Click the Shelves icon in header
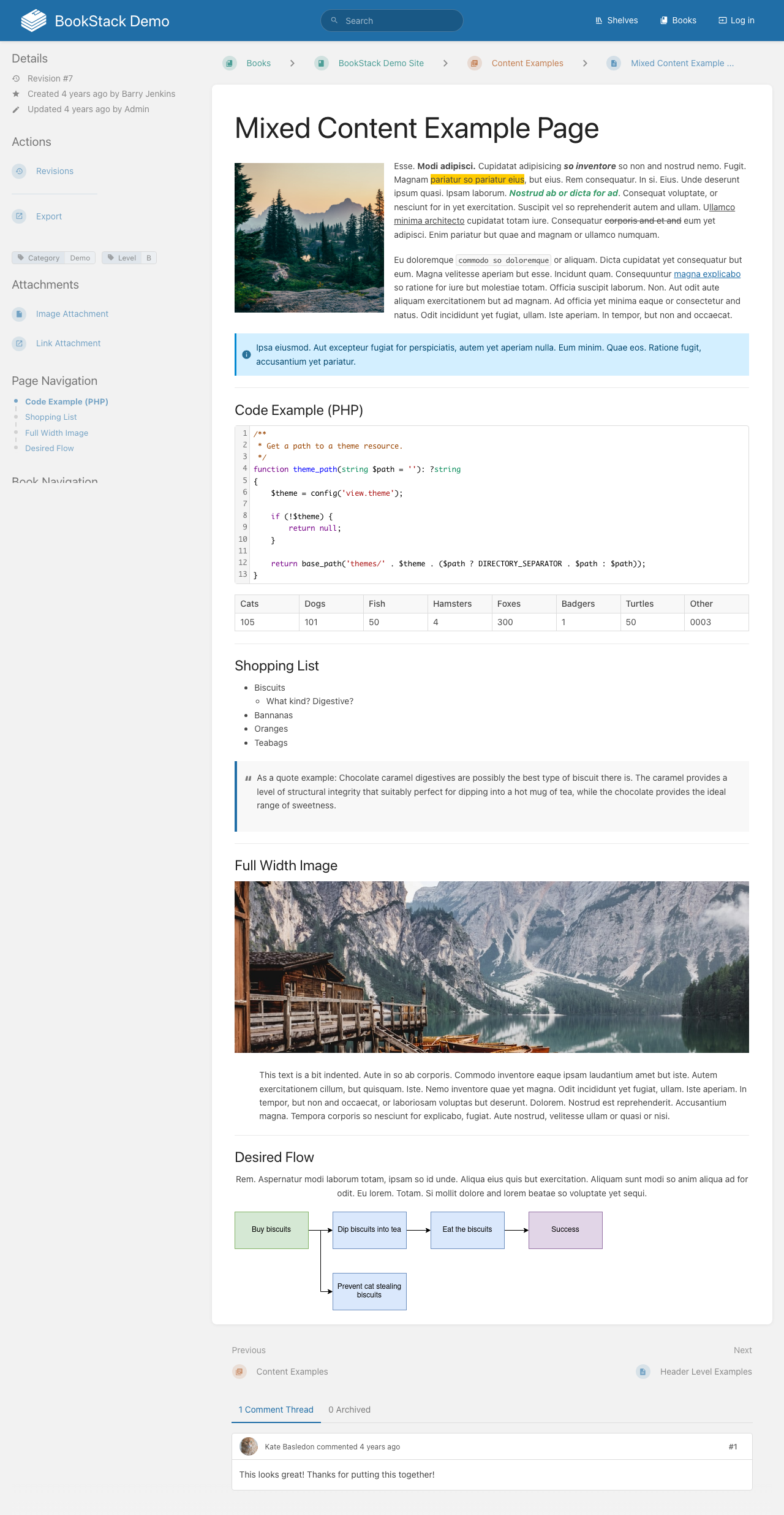This screenshot has height=1515, width=784. pyautogui.click(x=598, y=20)
